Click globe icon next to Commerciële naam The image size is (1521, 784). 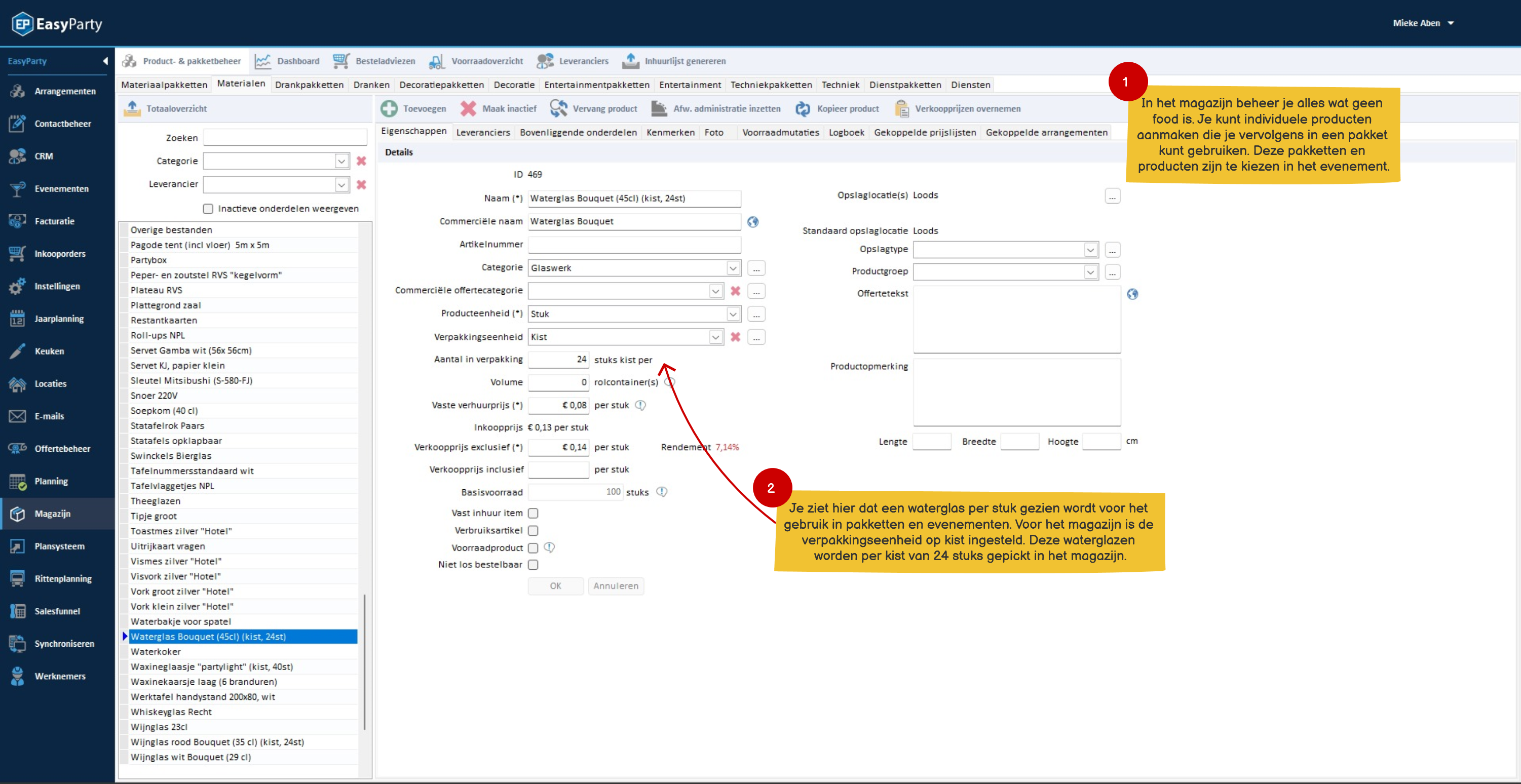click(x=752, y=222)
